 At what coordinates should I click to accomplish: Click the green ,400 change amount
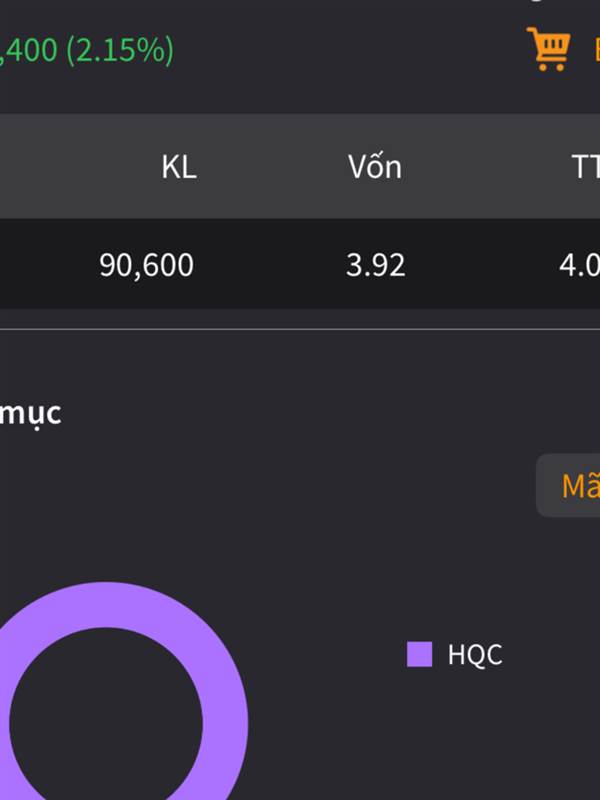(29, 50)
